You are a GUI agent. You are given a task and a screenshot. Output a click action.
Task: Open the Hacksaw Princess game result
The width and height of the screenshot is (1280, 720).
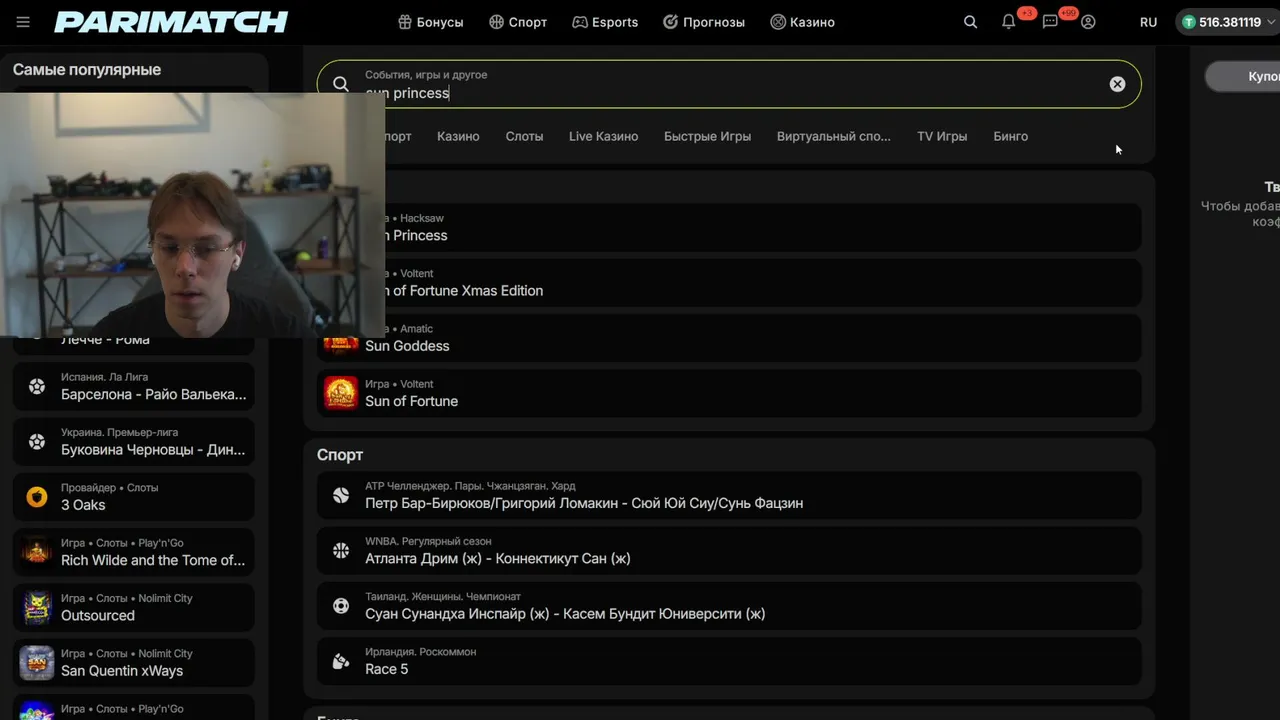(x=729, y=227)
